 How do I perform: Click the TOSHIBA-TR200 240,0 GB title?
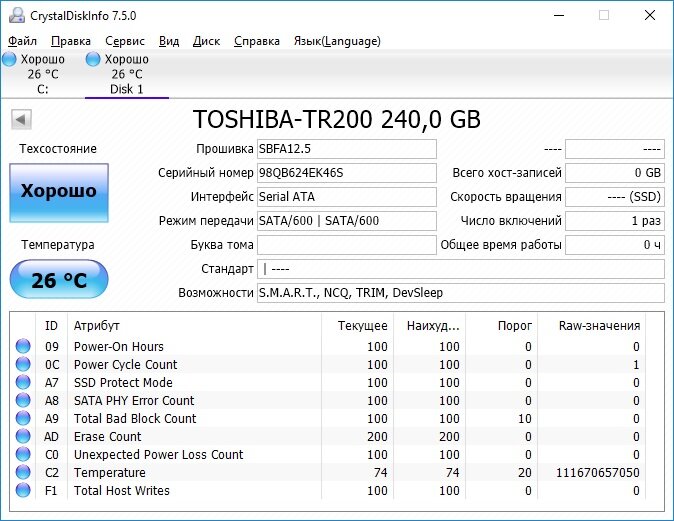(337, 120)
